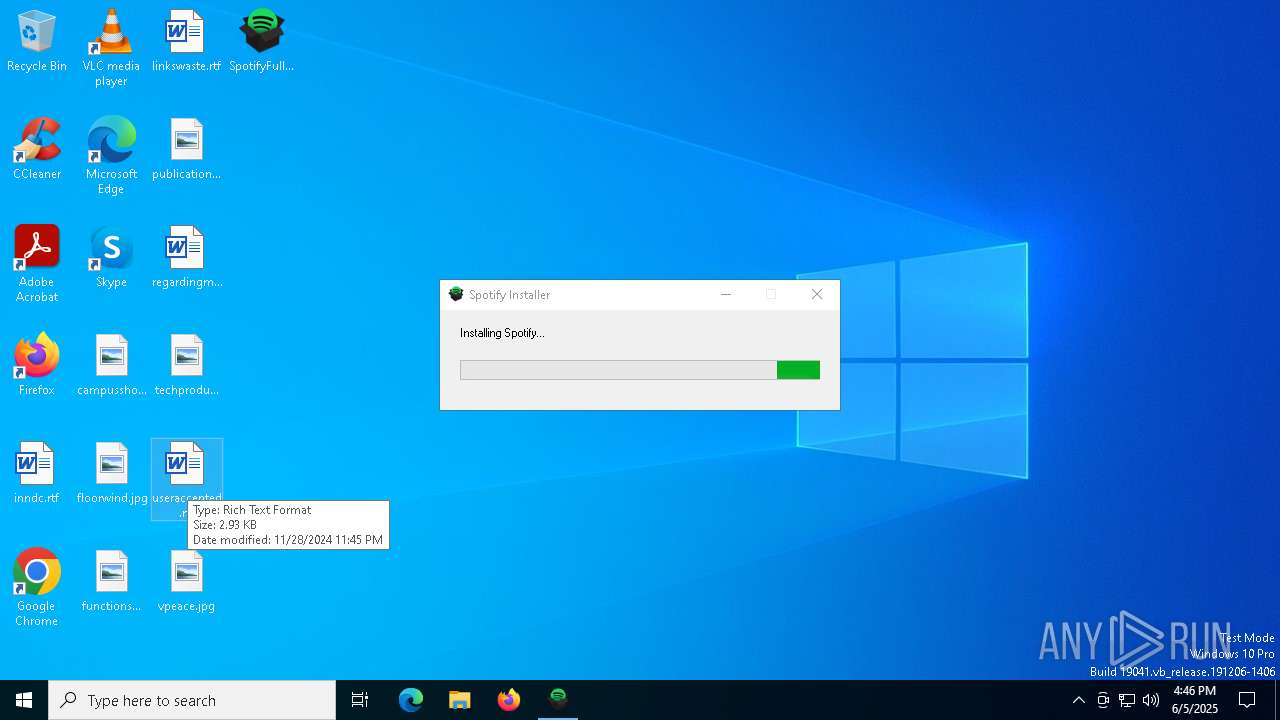Viewport: 1280px width, 720px height.
Task: Minimize the Spotify Installer window
Action: [x=726, y=294]
